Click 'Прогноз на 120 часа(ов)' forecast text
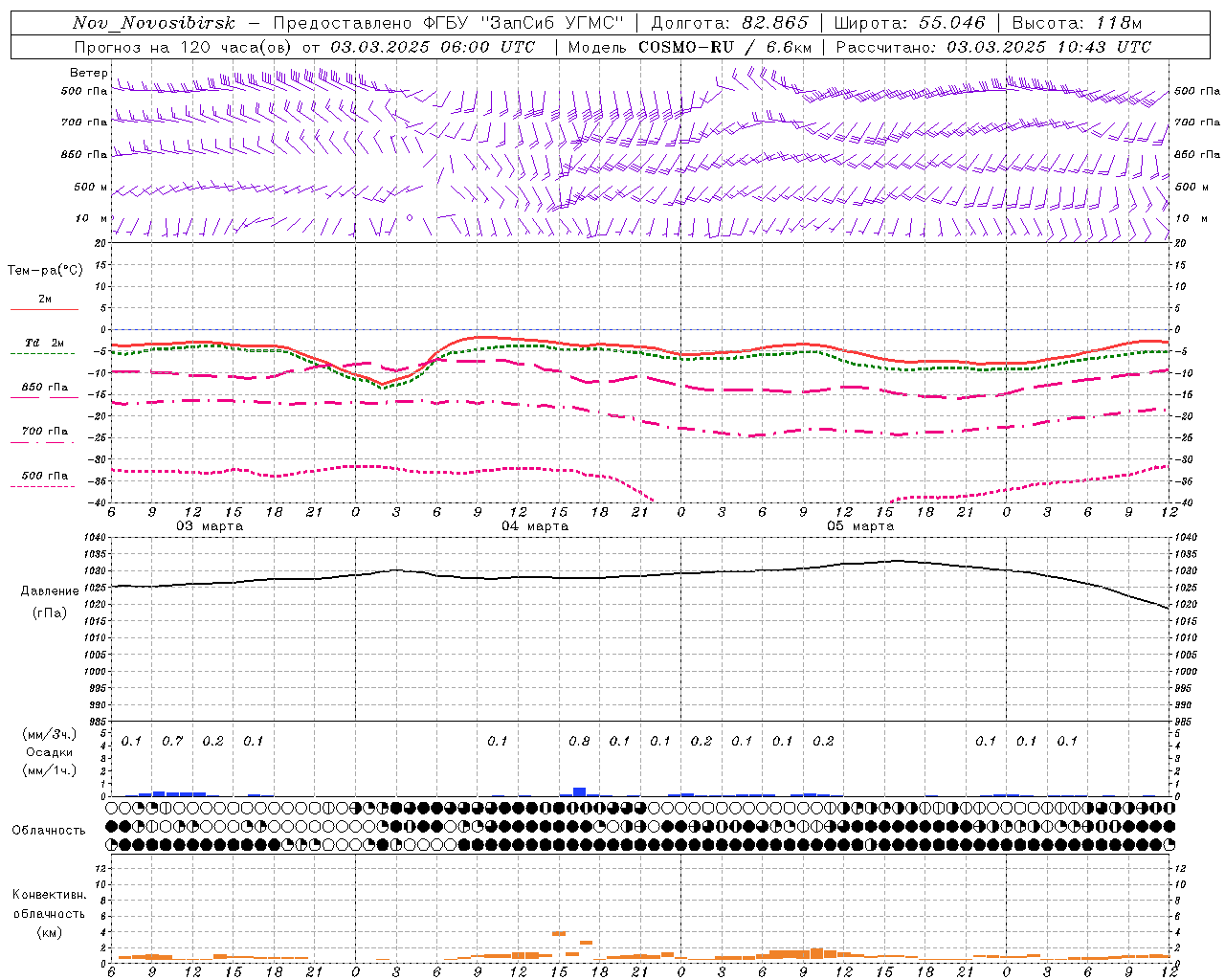The height and width of the screenshot is (980, 1225). (185, 47)
